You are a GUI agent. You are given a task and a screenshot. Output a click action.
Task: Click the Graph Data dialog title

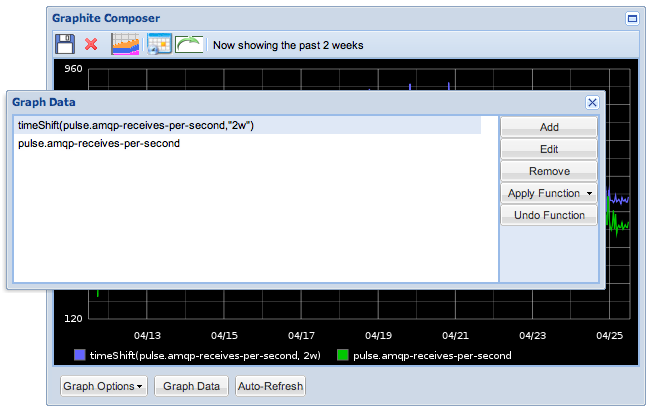click(x=44, y=102)
